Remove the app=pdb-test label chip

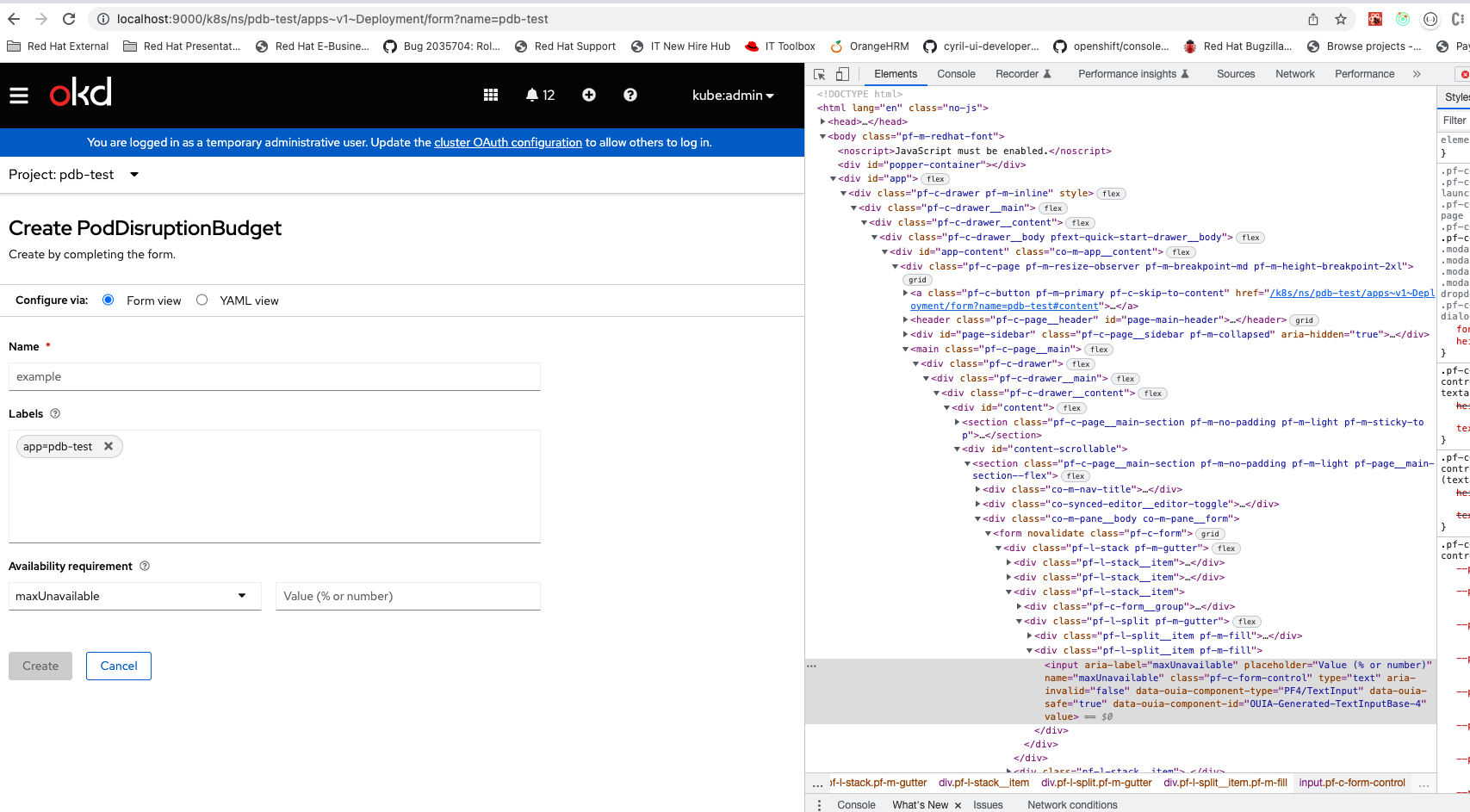tap(109, 447)
